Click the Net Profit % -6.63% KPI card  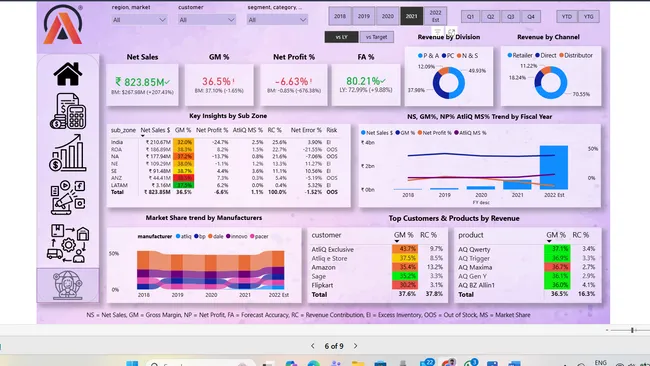[x=294, y=85]
